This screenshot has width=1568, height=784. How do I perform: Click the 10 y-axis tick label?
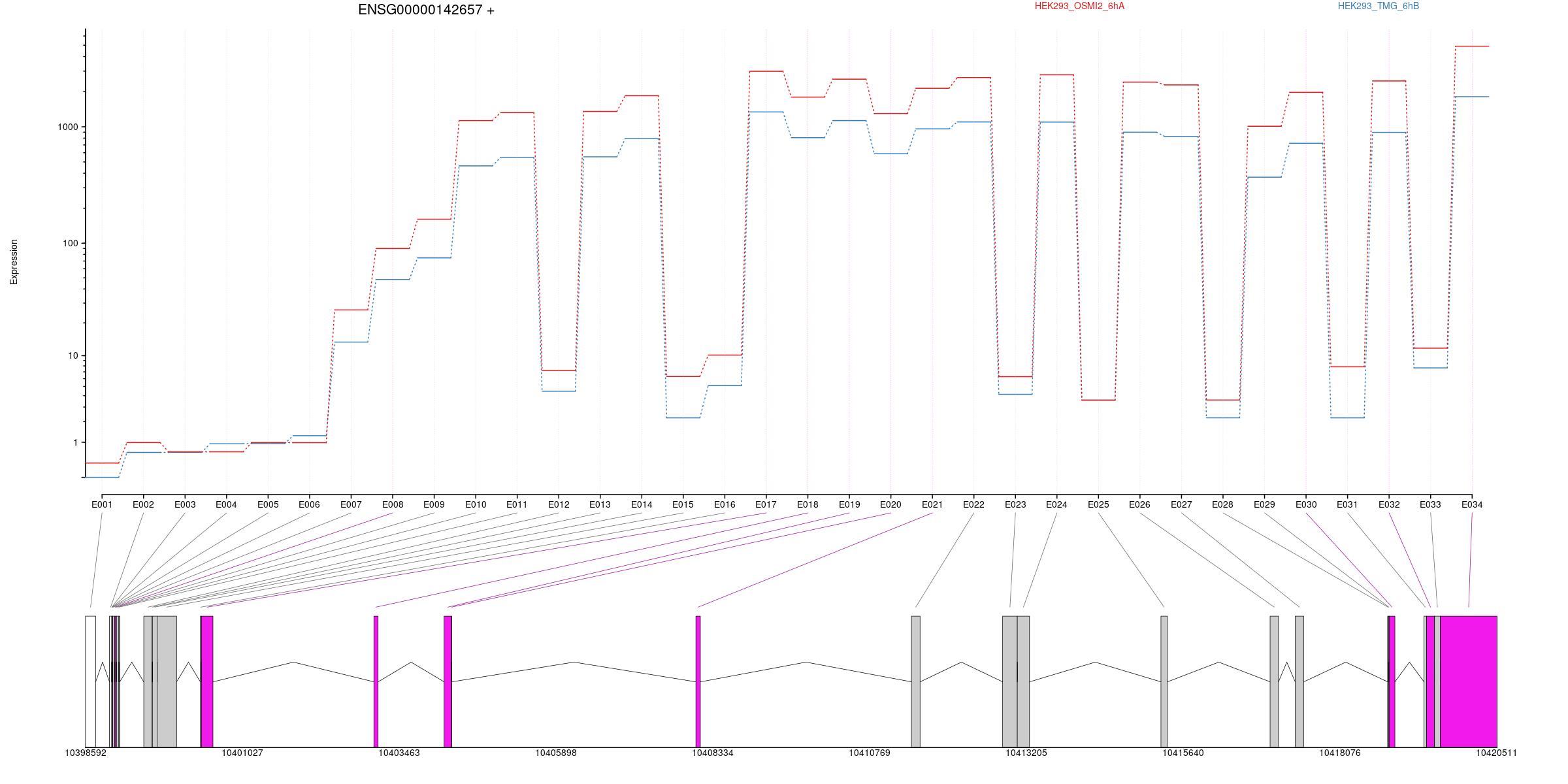point(73,355)
